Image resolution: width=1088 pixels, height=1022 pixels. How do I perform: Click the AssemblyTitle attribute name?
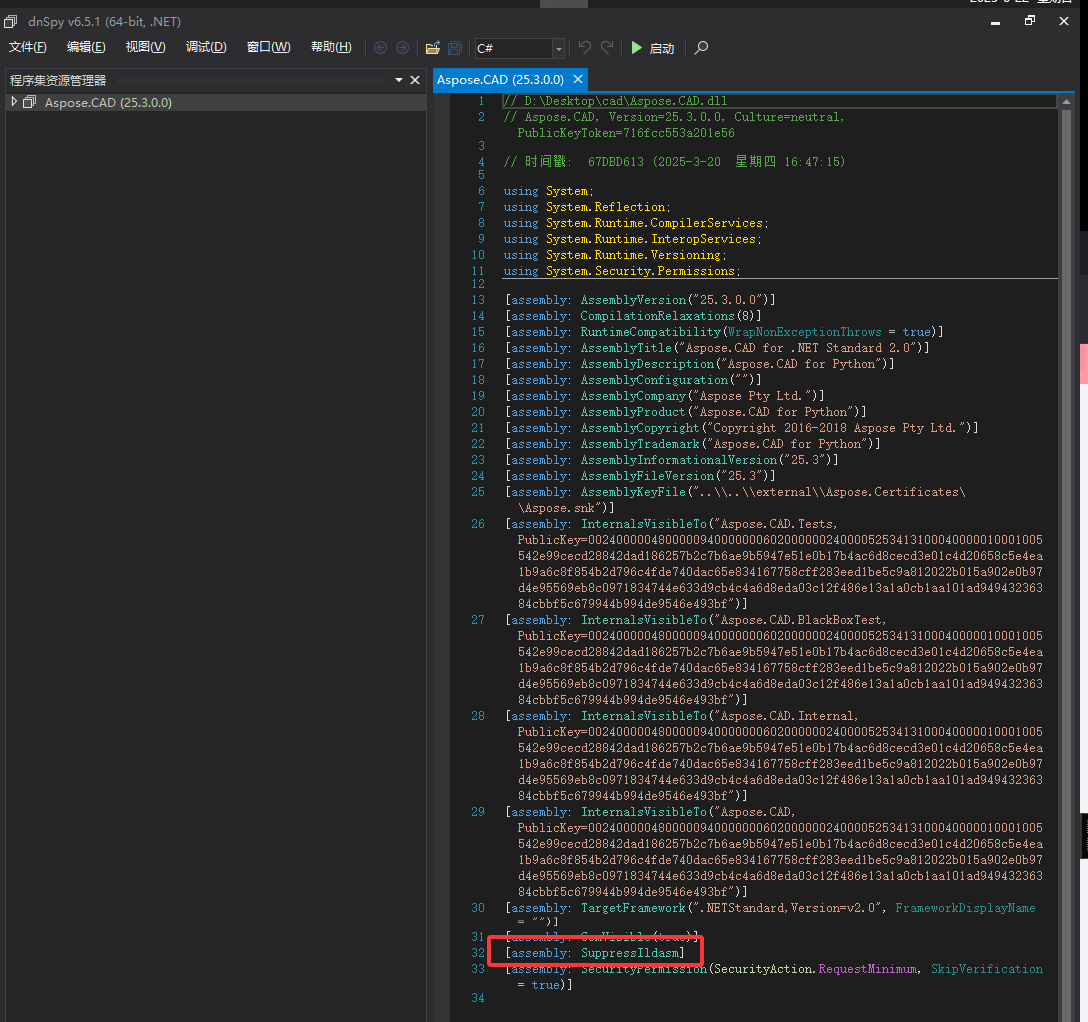[626, 348]
